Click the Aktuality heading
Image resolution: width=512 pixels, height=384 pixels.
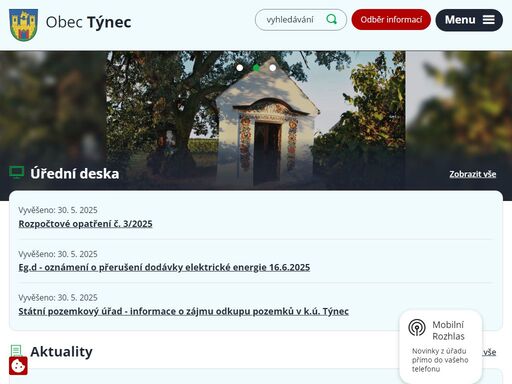tap(61, 351)
